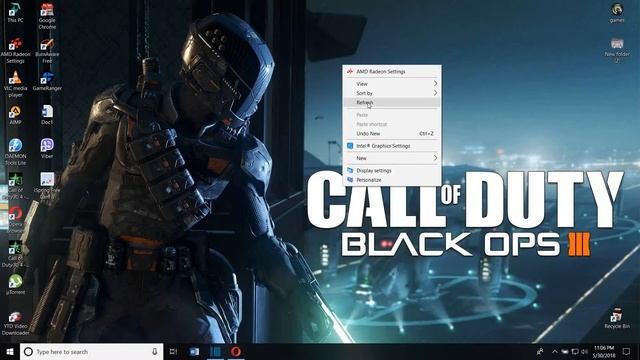Select the AIMP desktop shortcut

point(15,115)
